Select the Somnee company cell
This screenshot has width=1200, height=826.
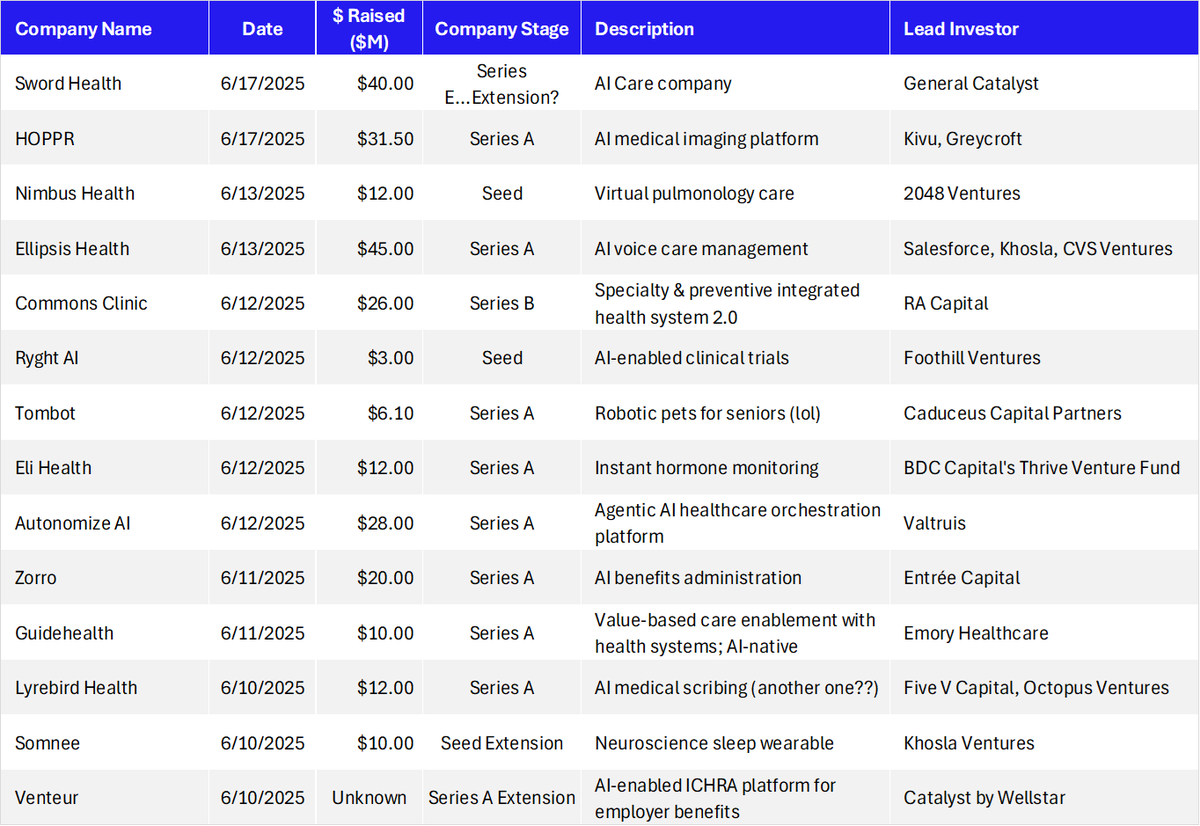[x=104, y=743]
